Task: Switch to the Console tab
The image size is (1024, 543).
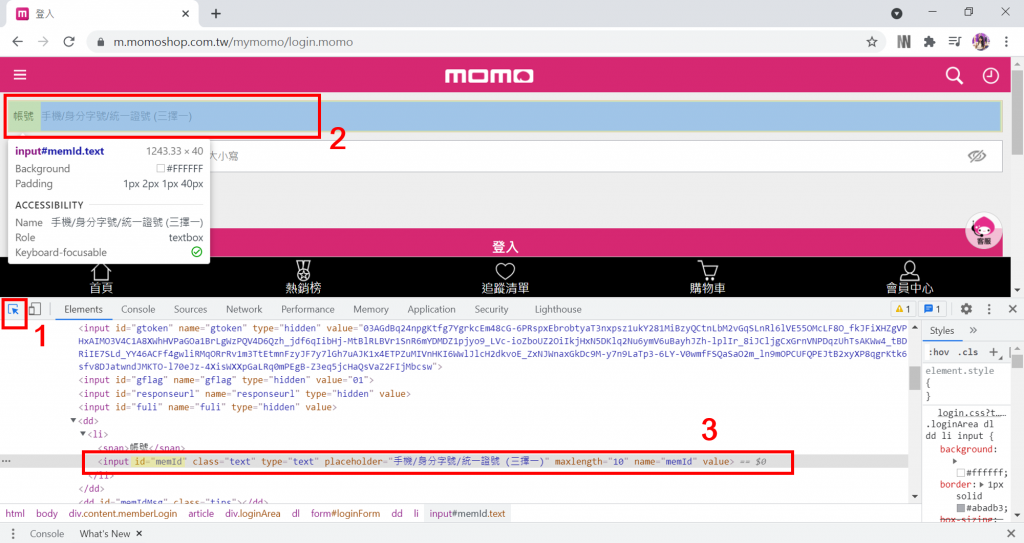Action: pos(138,309)
